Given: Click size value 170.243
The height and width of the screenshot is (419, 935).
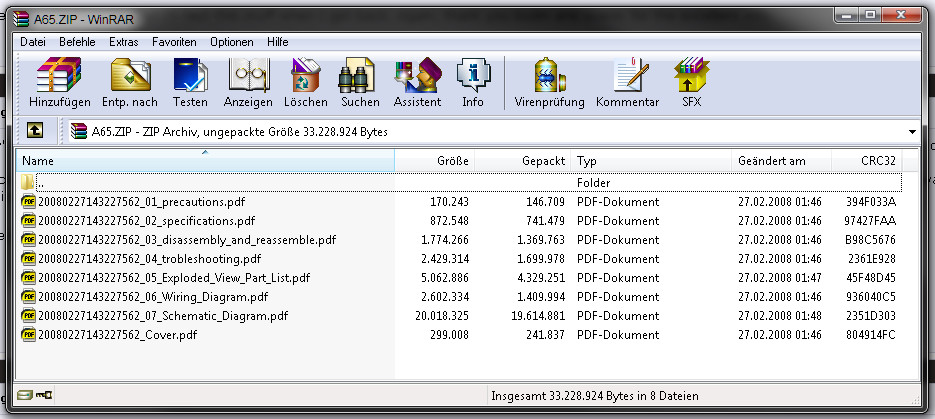Looking at the screenshot, I should [450, 201].
